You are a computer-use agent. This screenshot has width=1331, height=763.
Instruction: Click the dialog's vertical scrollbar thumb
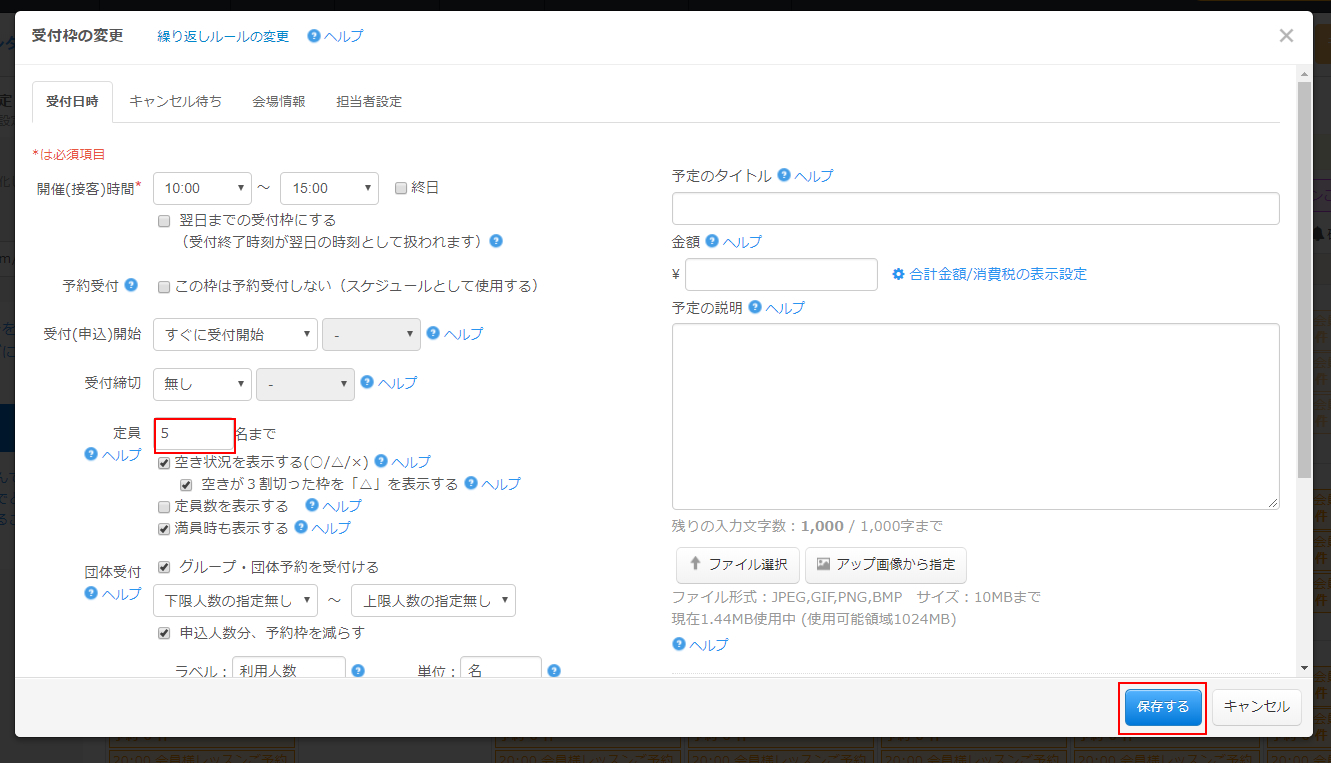click(1304, 280)
